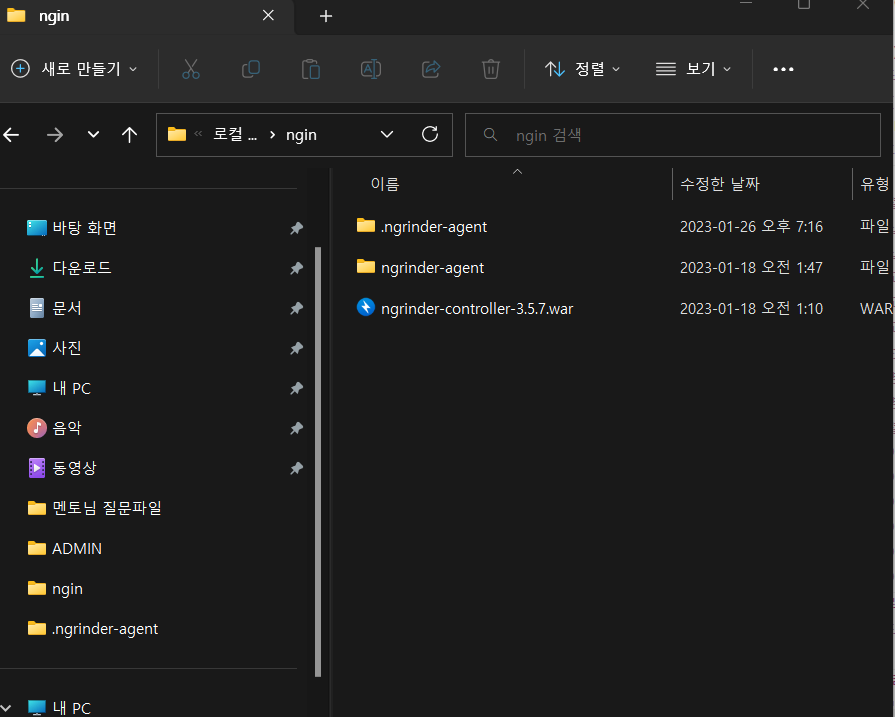Screen dimensions: 895x717
Task: Click the ngrinder-controller war file icon
Action: tap(366, 307)
